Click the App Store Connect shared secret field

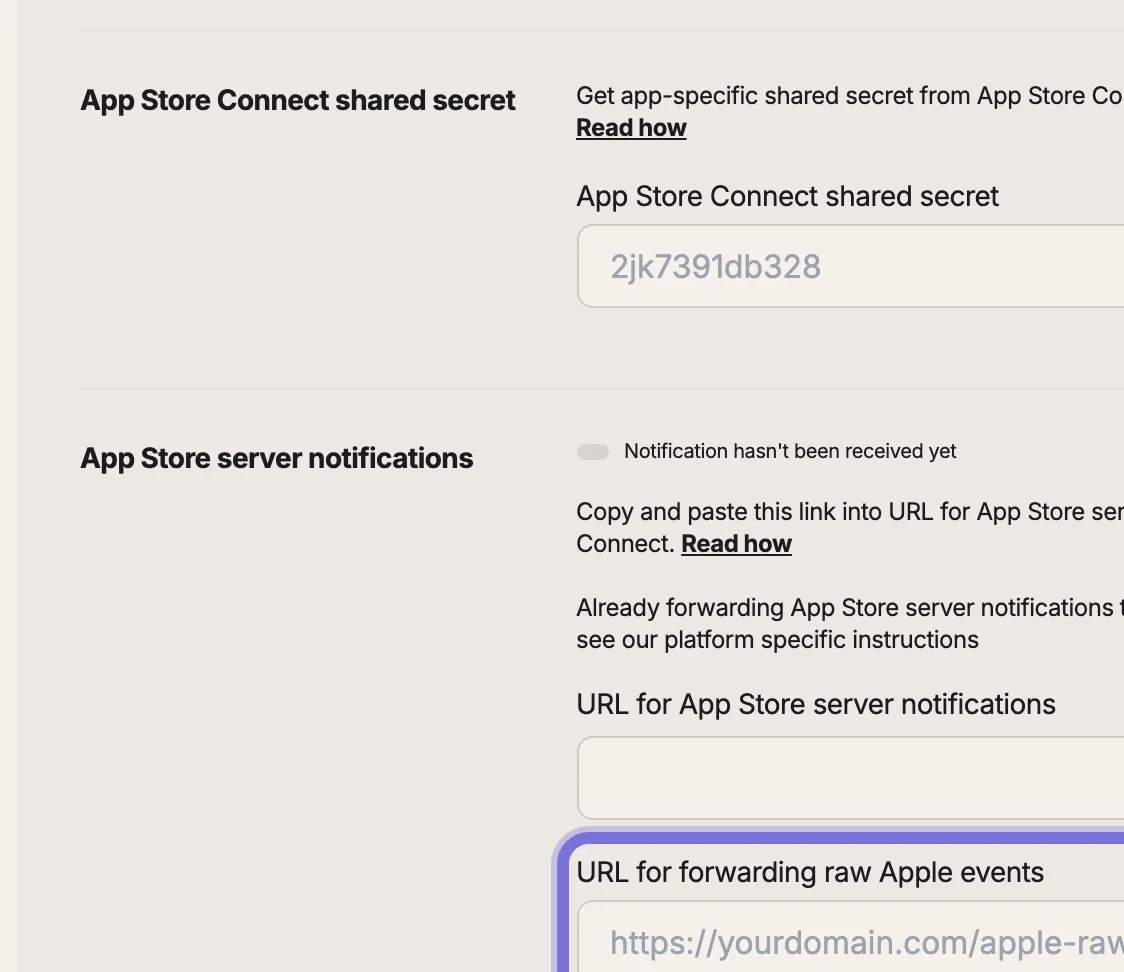pyautogui.click(x=850, y=267)
